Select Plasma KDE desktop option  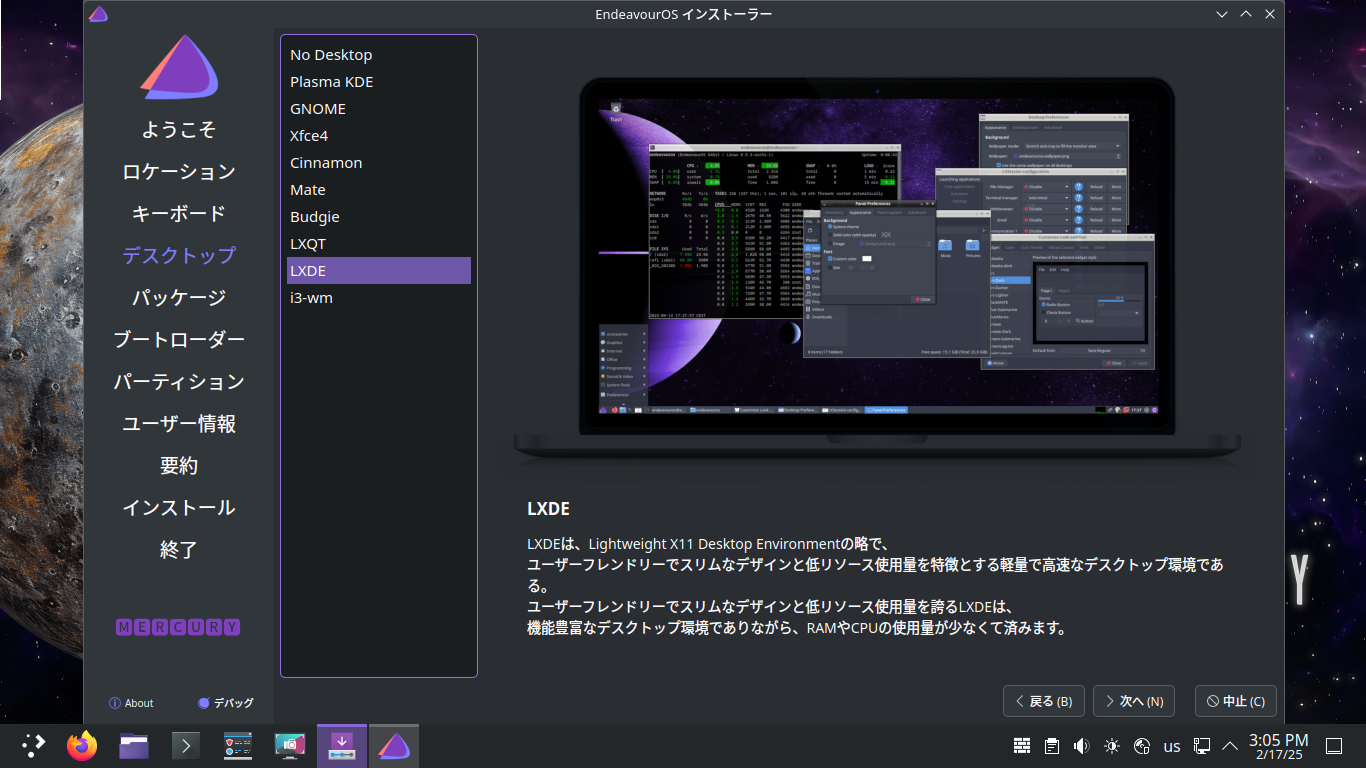pos(332,82)
